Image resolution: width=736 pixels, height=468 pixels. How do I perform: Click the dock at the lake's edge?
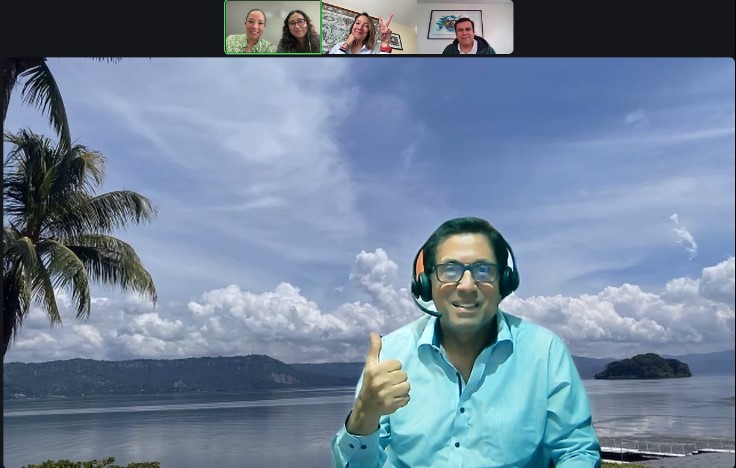coord(665,447)
